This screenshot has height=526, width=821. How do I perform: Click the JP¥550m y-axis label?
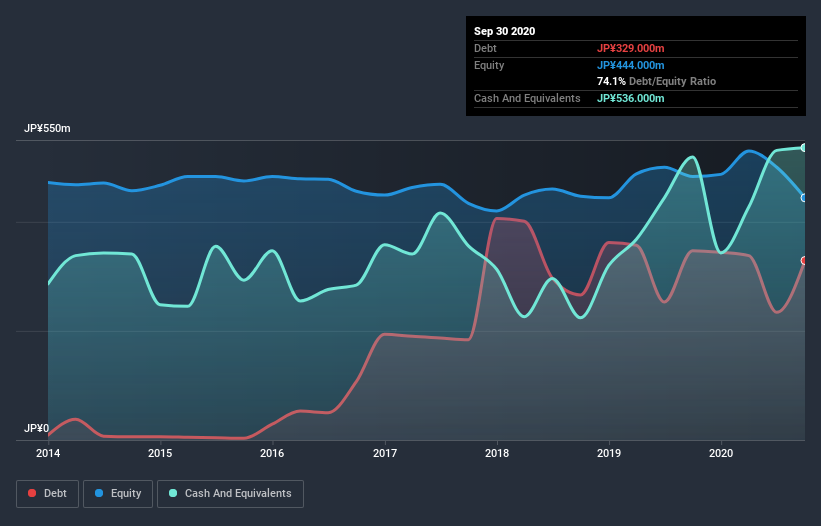click(47, 129)
